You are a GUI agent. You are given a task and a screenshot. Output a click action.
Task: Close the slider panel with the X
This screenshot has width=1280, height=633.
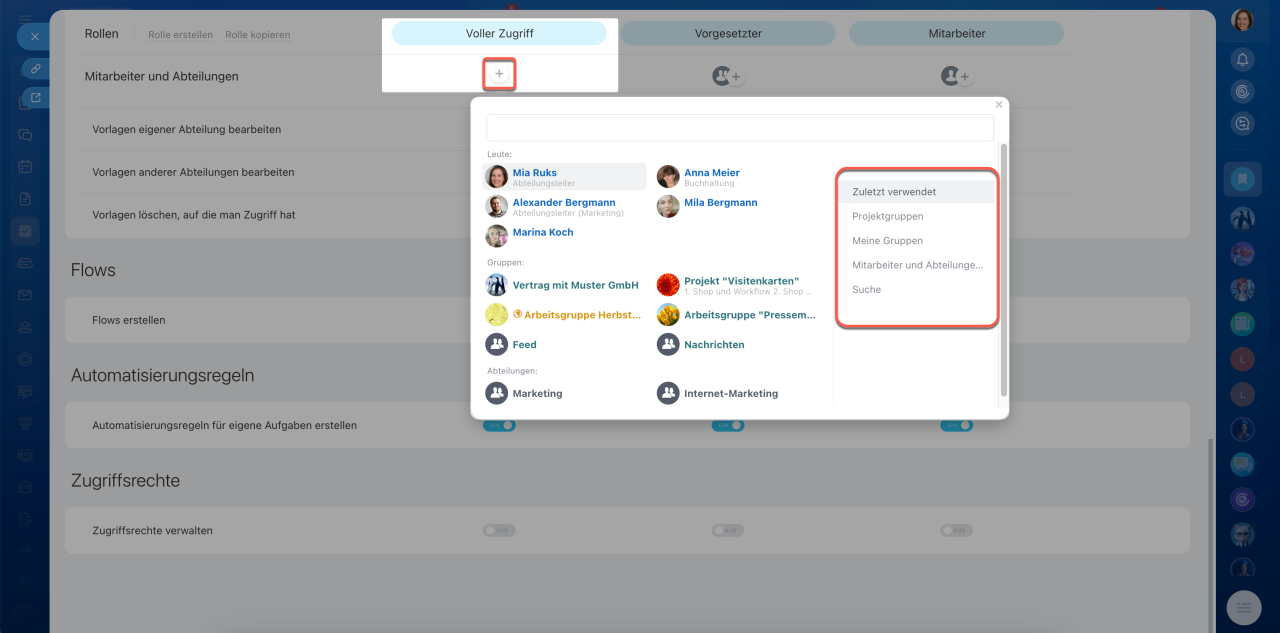pos(33,36)
